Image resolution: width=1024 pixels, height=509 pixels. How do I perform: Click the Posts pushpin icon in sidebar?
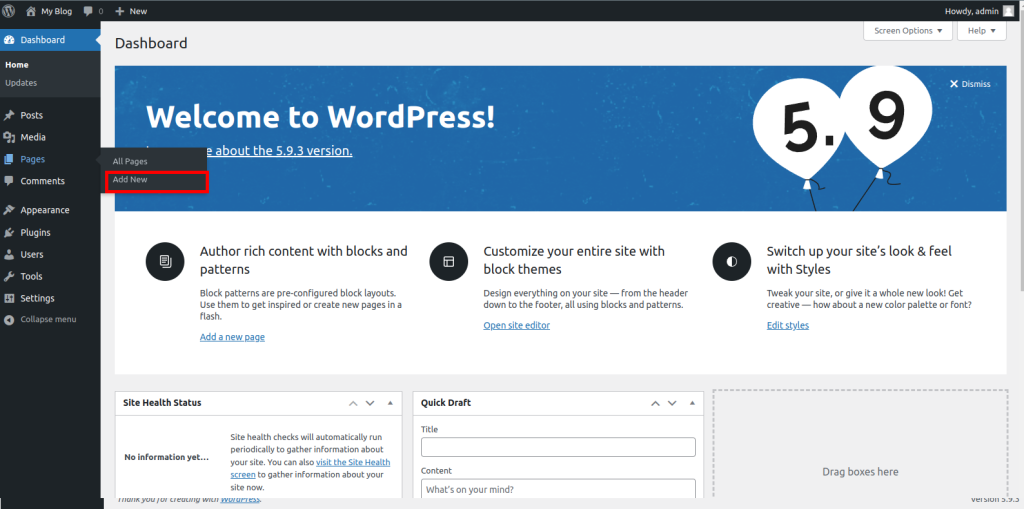click(x=9, y=116)
